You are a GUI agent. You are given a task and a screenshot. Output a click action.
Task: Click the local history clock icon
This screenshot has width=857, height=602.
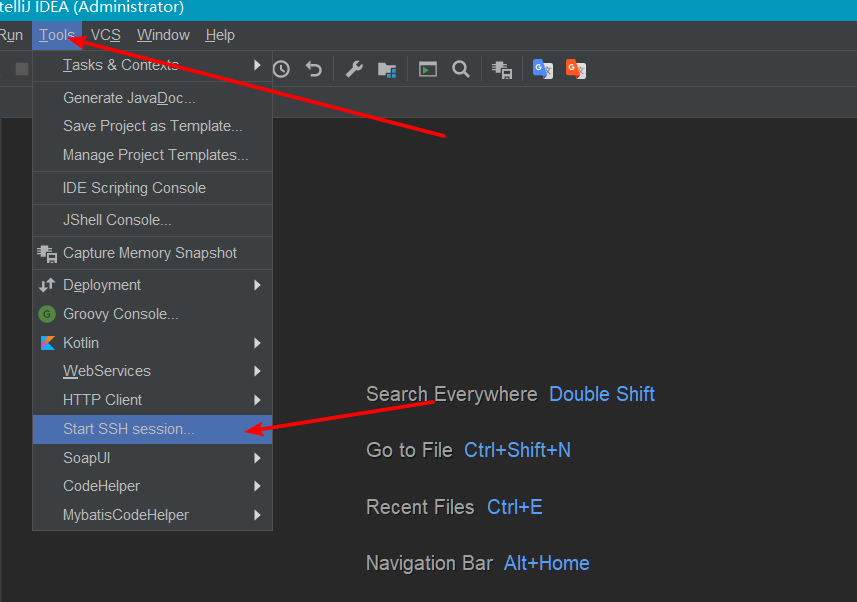click(x=281, y=69)
